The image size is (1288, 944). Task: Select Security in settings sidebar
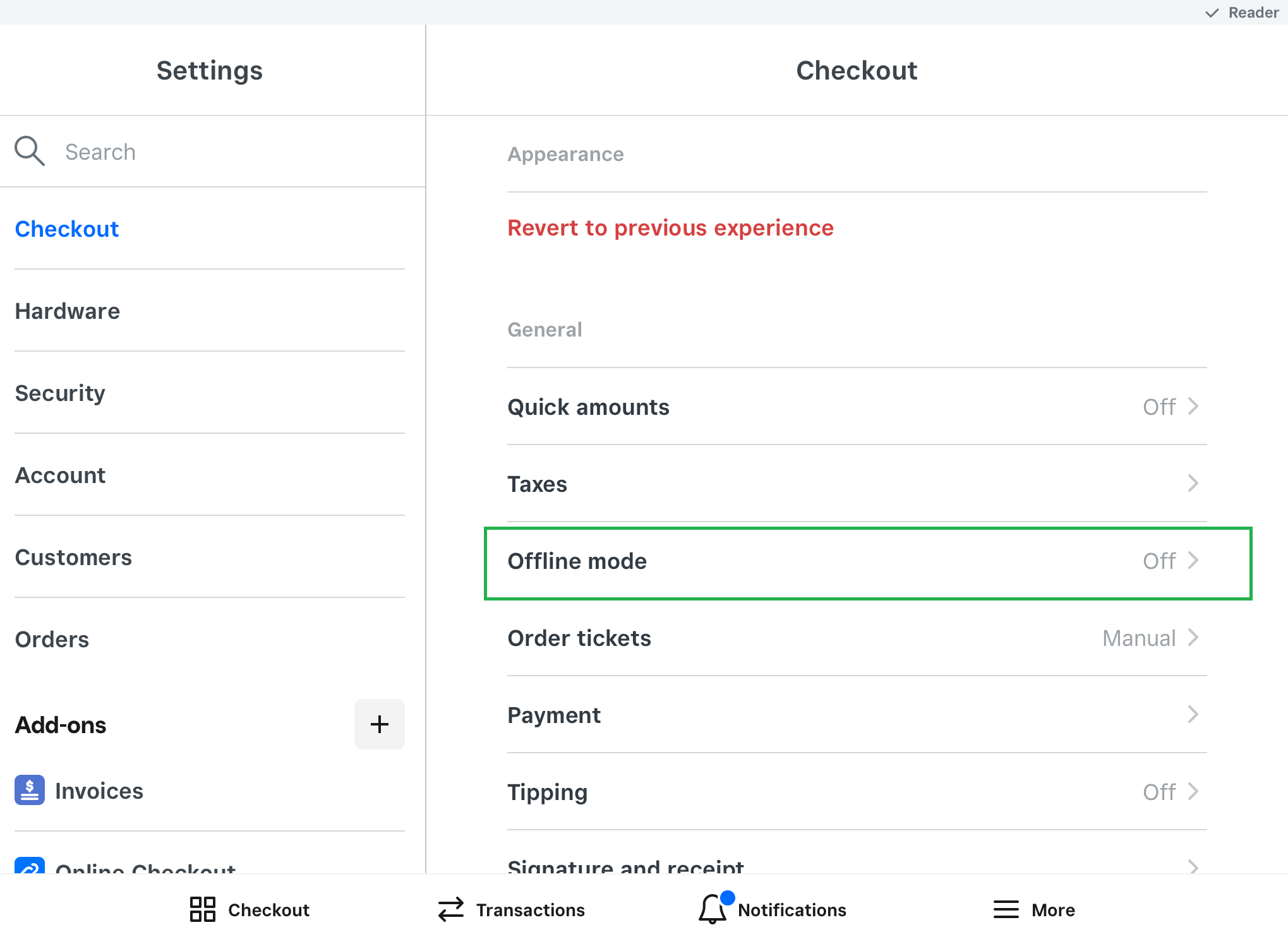coord(60,393)
